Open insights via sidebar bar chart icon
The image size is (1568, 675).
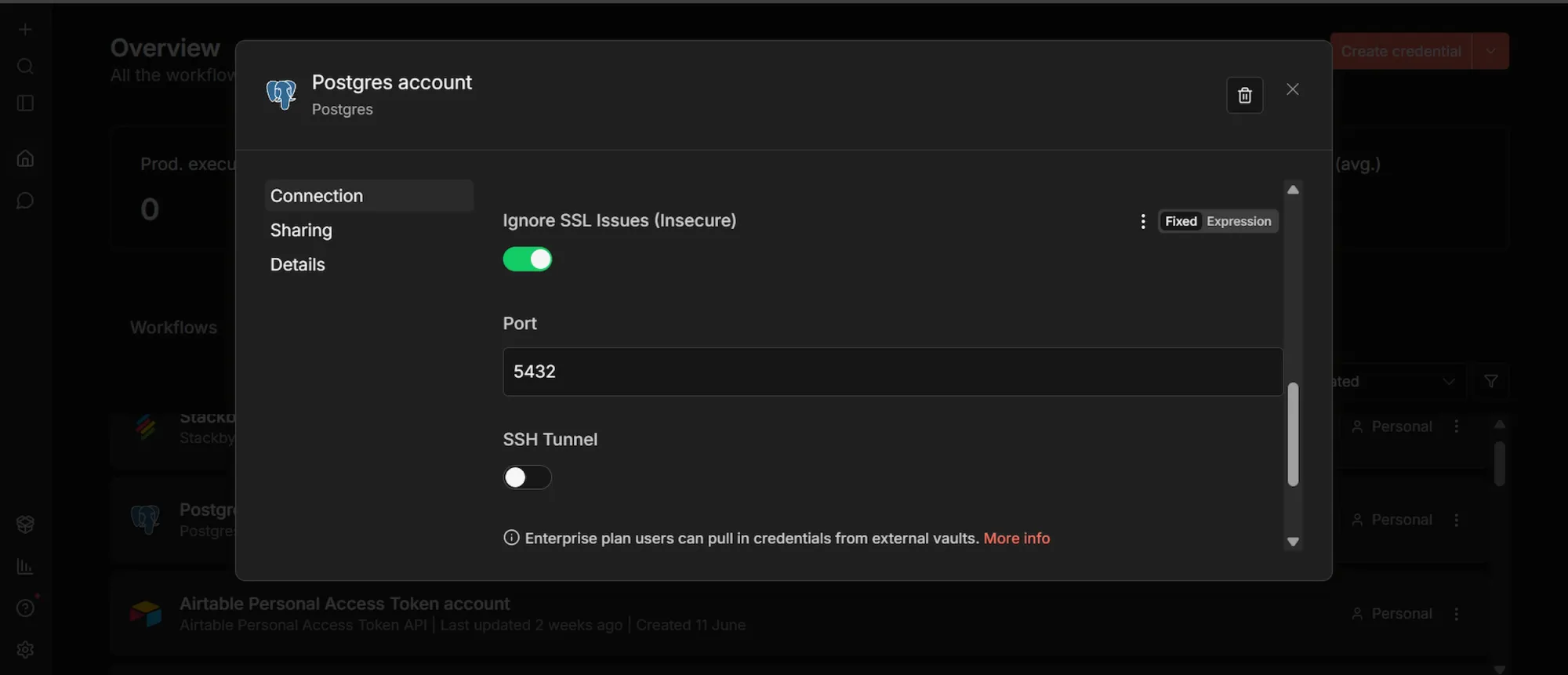coord(25,567)
